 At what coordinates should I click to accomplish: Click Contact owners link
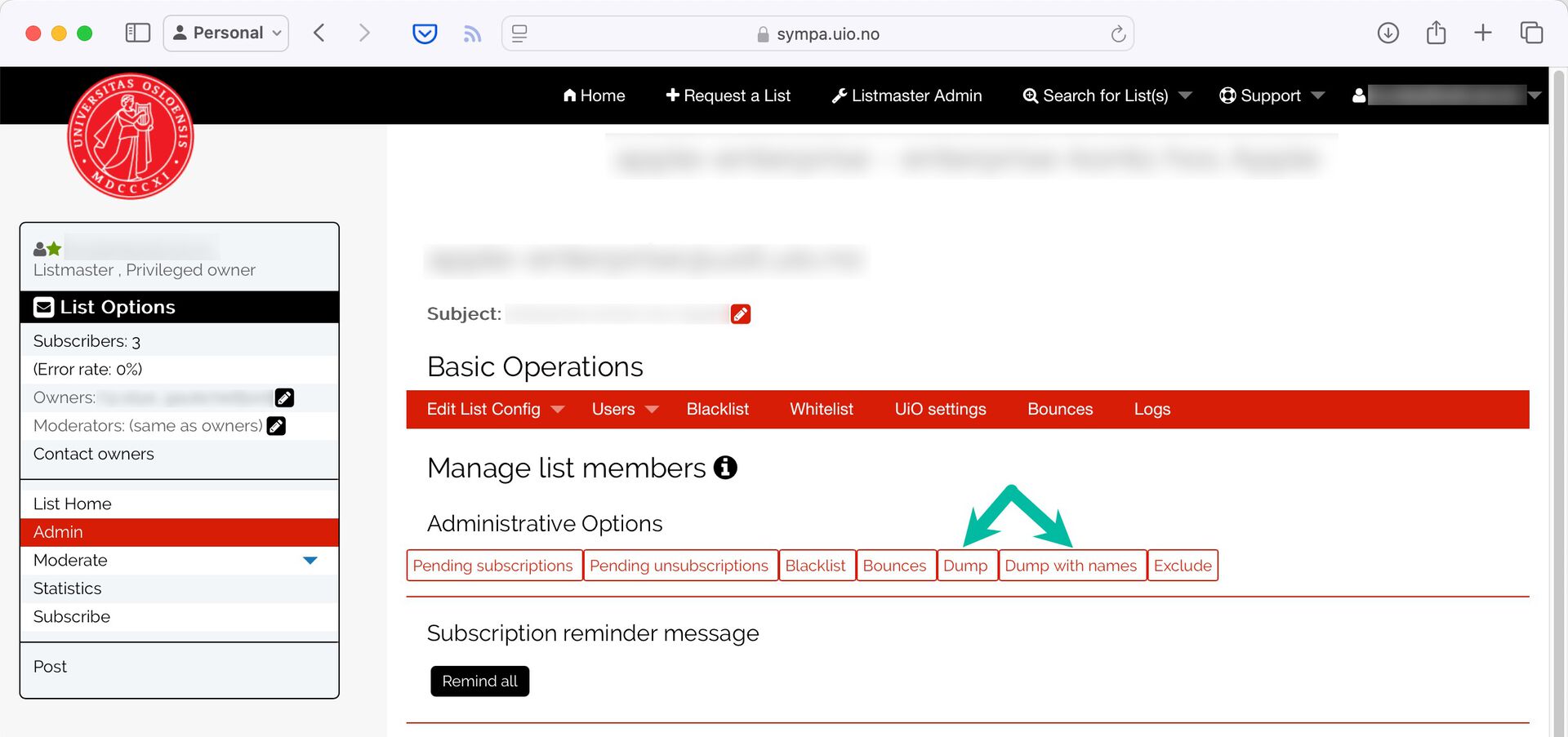(x=93, y=454)
